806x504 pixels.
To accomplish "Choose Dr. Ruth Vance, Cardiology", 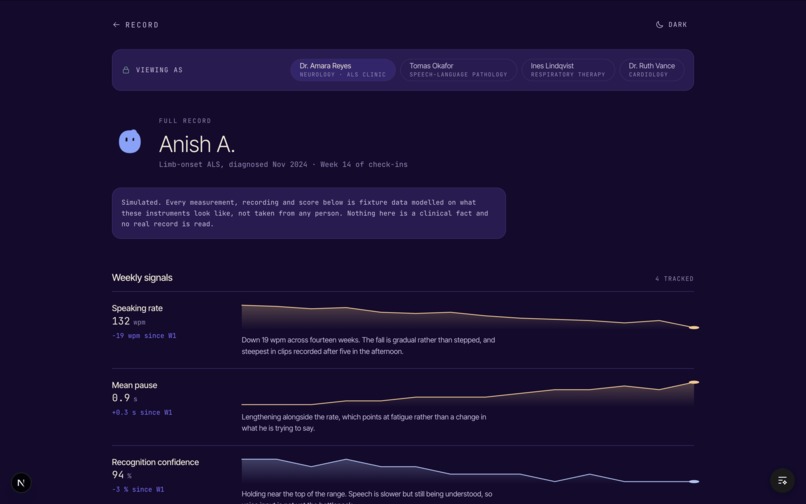I will pyautogui.click(x=651, y=70).
